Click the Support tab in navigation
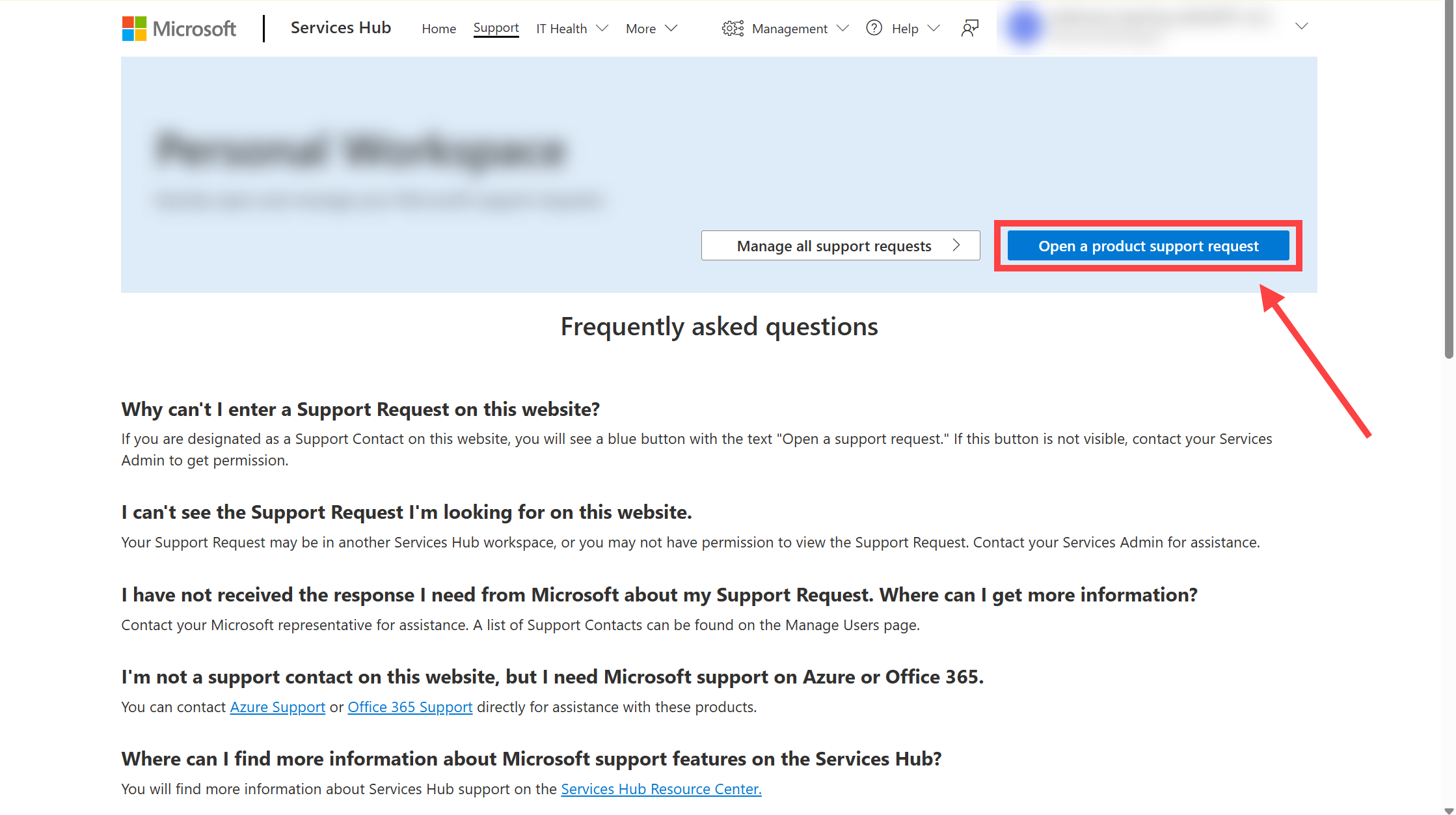 pos(496,28)
